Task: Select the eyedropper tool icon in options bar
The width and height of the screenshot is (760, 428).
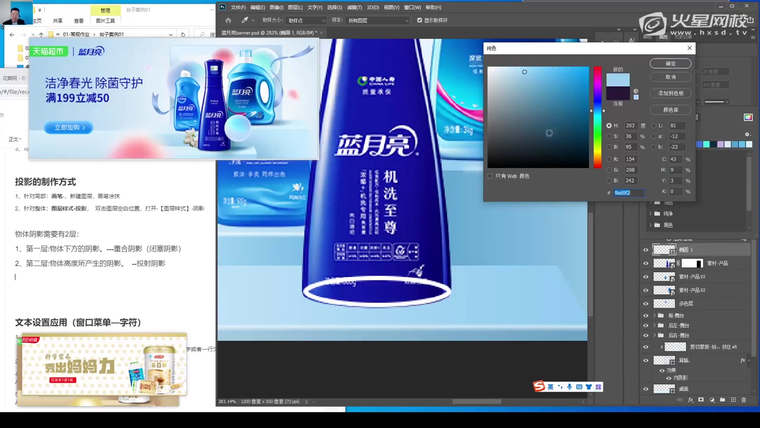Action: coord(245,20)
